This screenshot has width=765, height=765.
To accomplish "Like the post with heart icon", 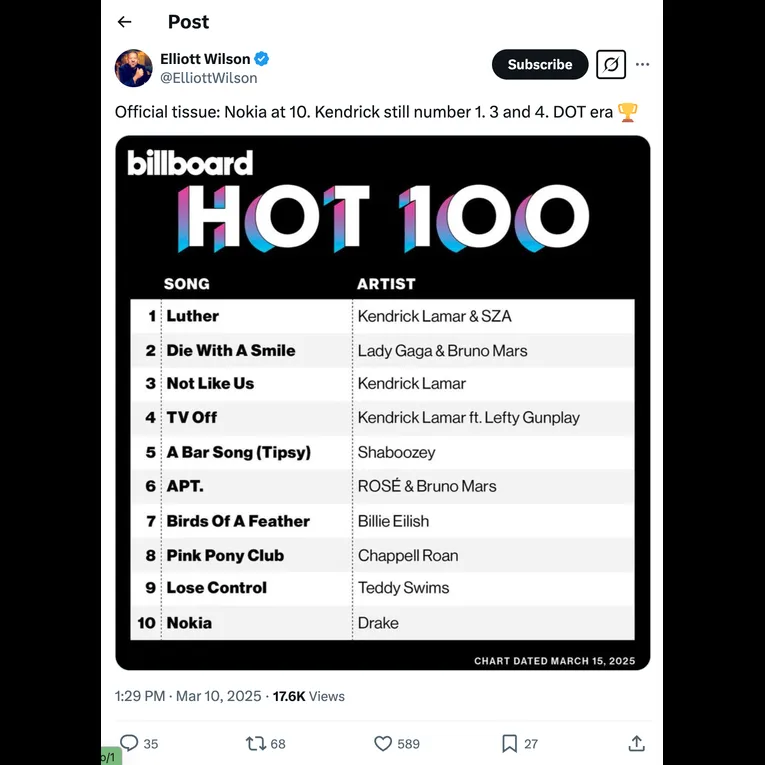I will coord(383,743).
